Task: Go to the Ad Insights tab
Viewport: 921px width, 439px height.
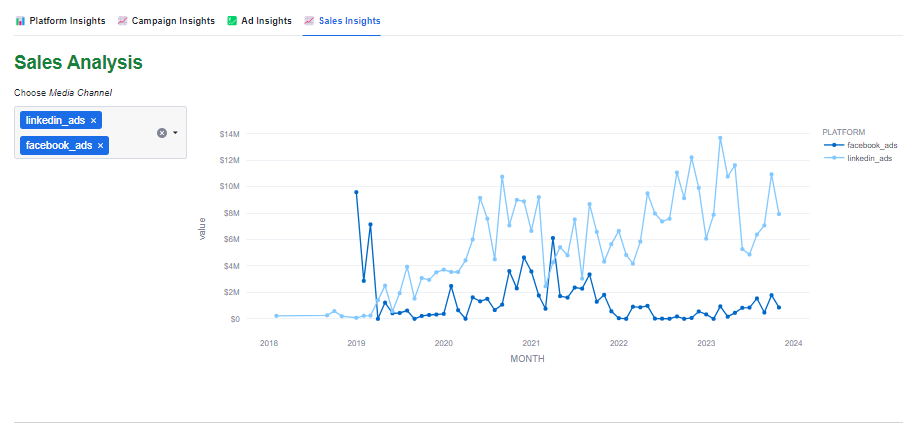Action: pyautogui.click(x=266, y=21)
